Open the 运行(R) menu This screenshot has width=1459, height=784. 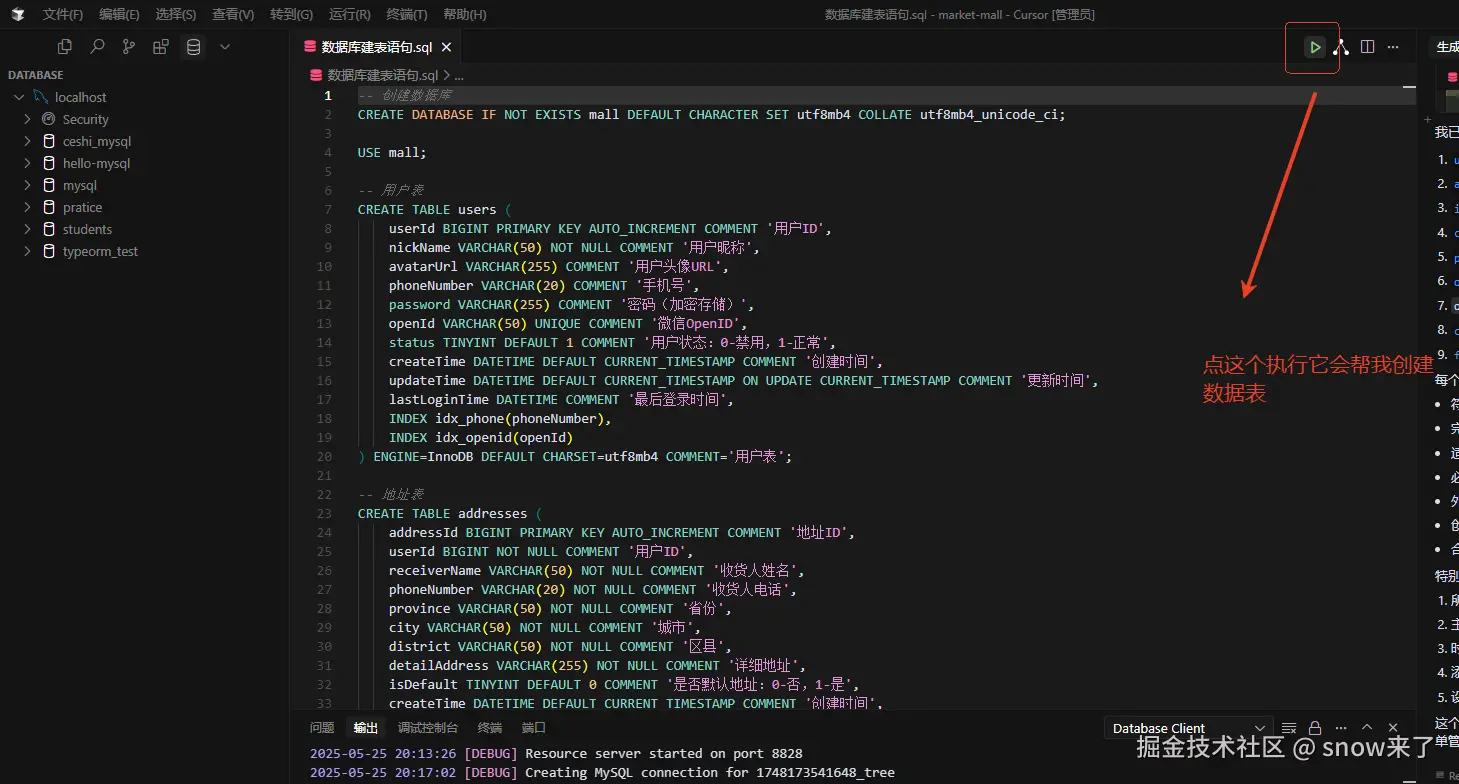click(349, 14)
